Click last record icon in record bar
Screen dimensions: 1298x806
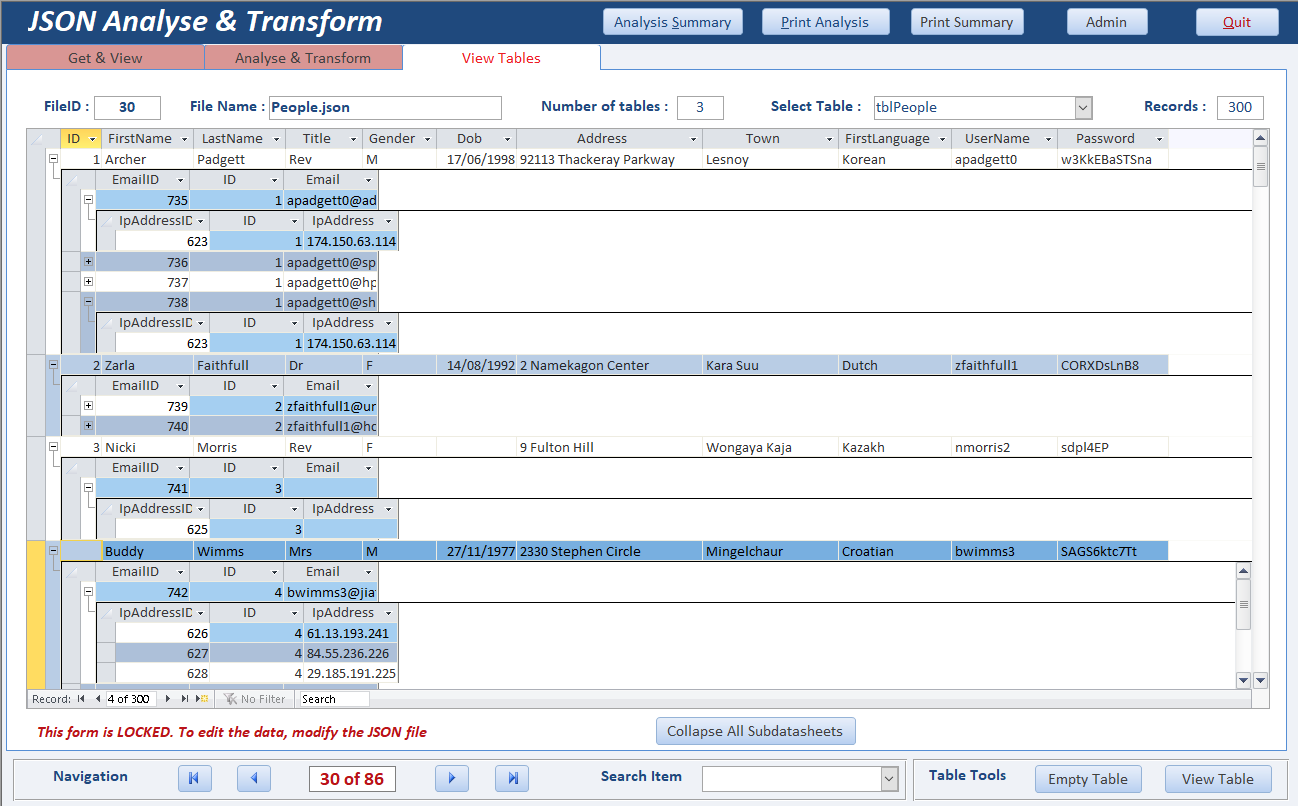[185, 699]
